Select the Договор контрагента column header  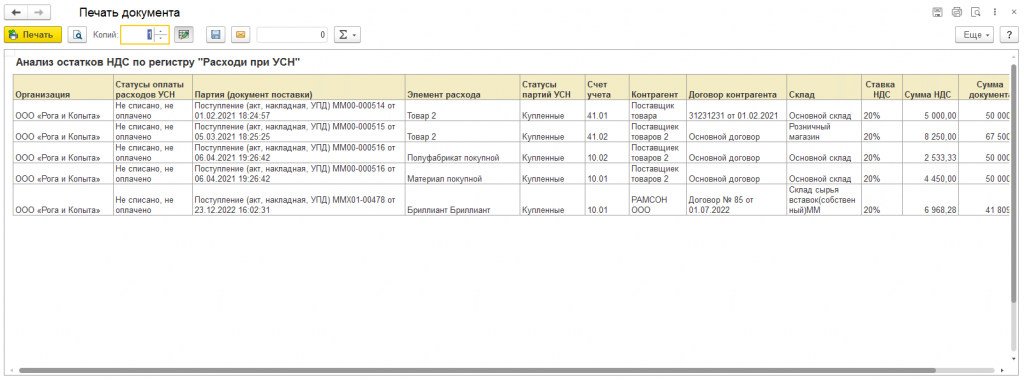[737, 87]
